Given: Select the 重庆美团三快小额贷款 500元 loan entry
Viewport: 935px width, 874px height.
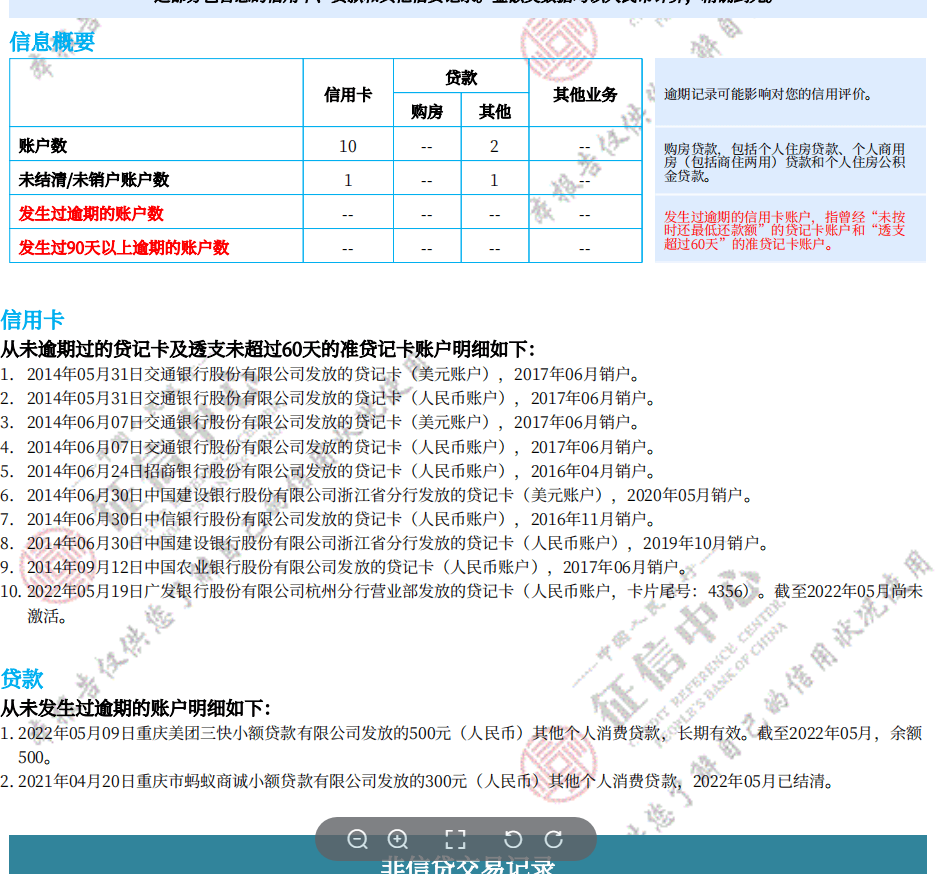Looking at the screenshot, I should [x=462, y=745].
